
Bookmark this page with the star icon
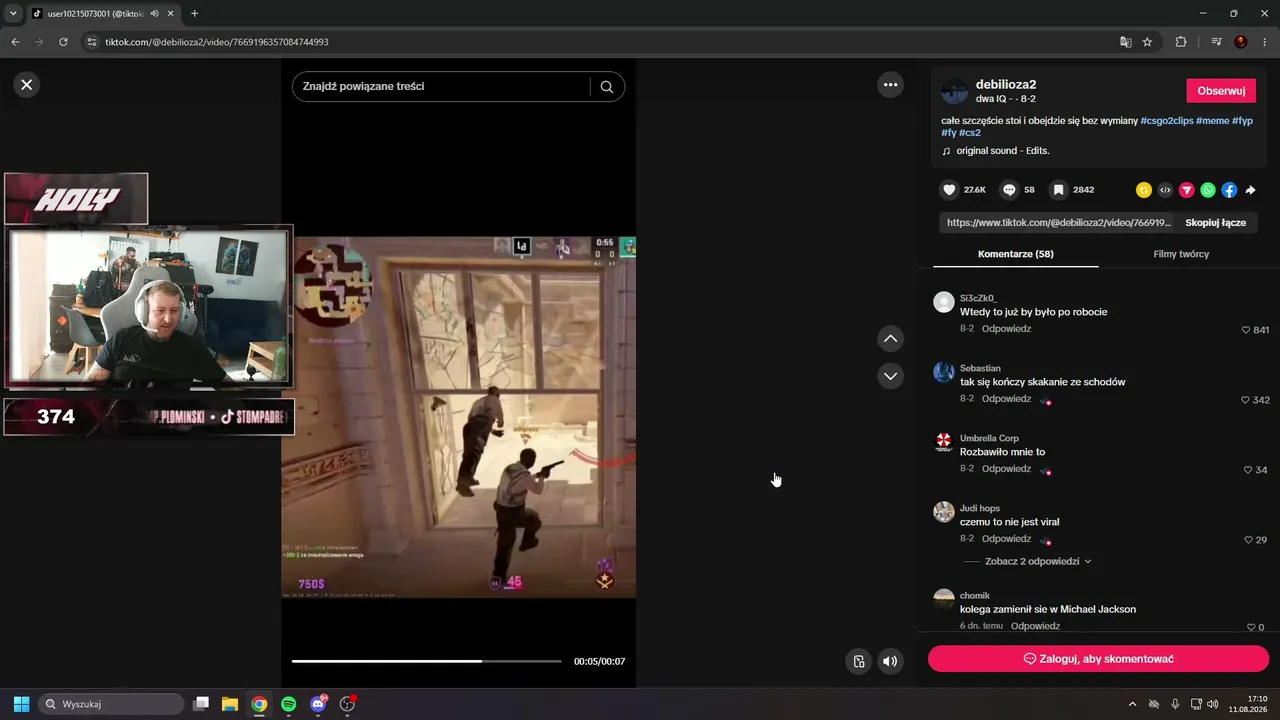pyautogui.click(x=1147, y=42)
